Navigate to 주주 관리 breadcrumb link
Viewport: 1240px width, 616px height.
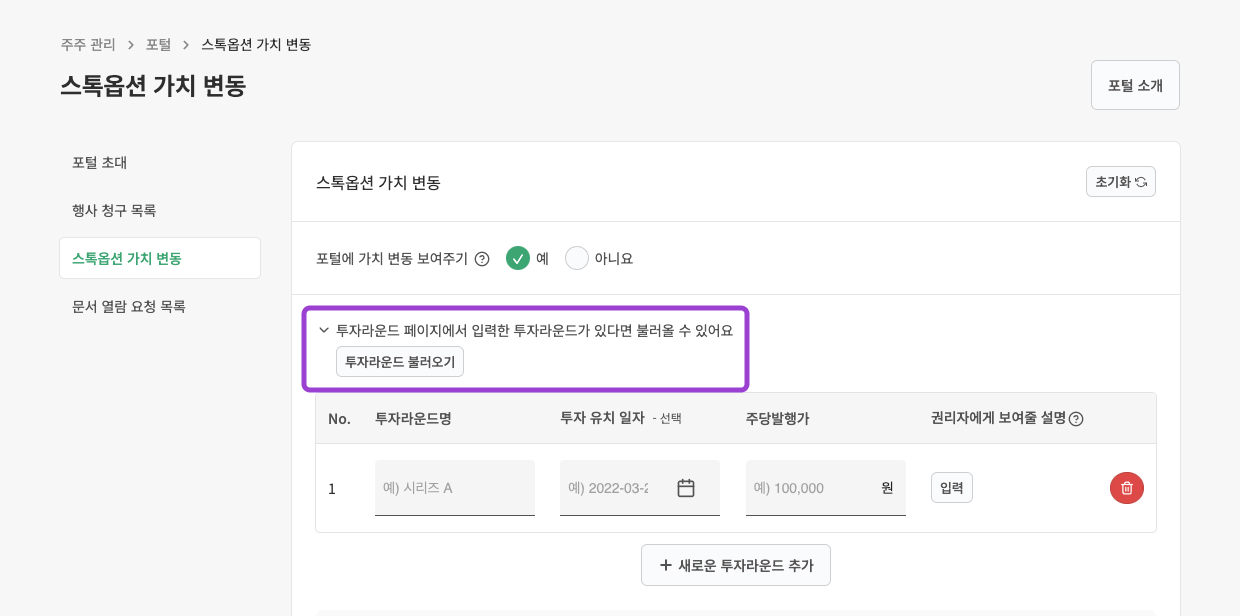pos(88,45)
